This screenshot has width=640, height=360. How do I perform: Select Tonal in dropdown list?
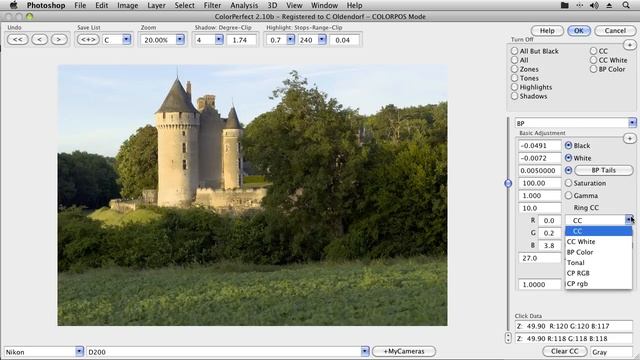(598, 263)
